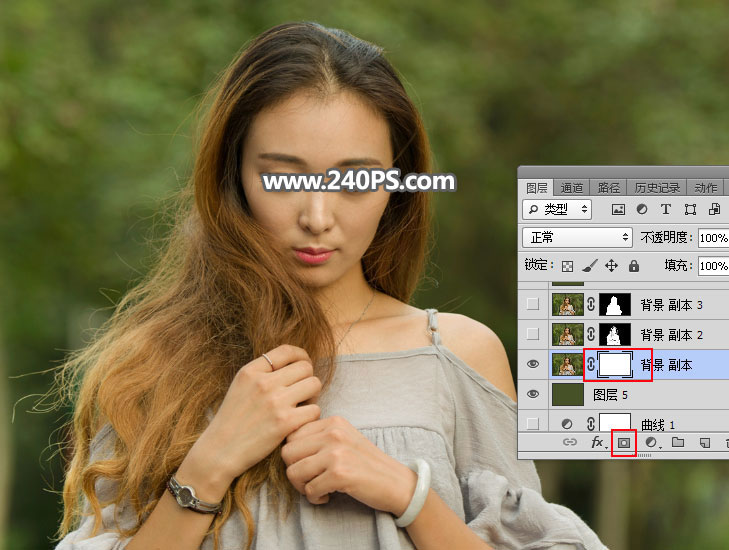The image size is (729, 550).
Task: Switch to the 路径 tab
Action: (609, 188)
